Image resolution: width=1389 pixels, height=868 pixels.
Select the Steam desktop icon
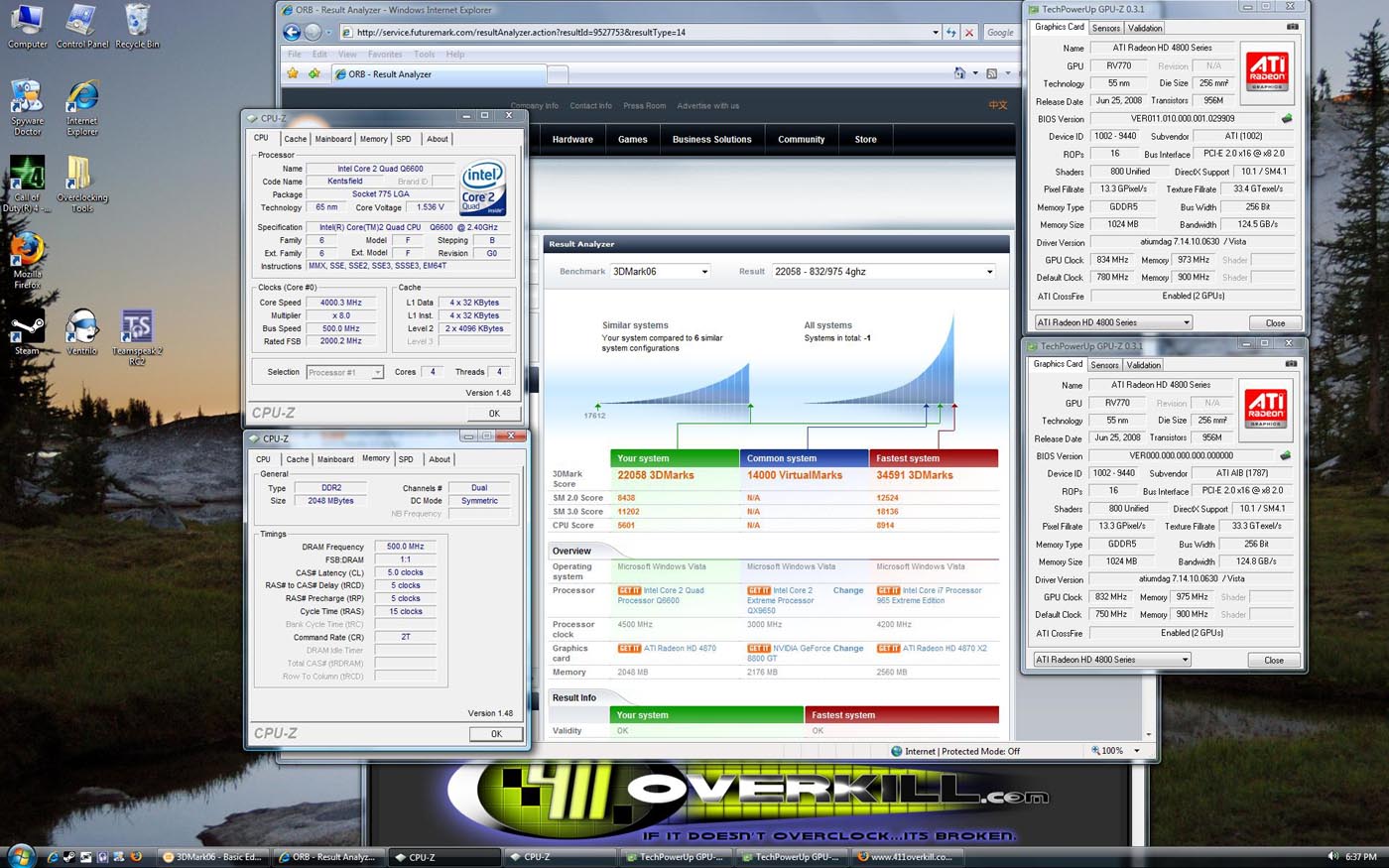point(27,332)
